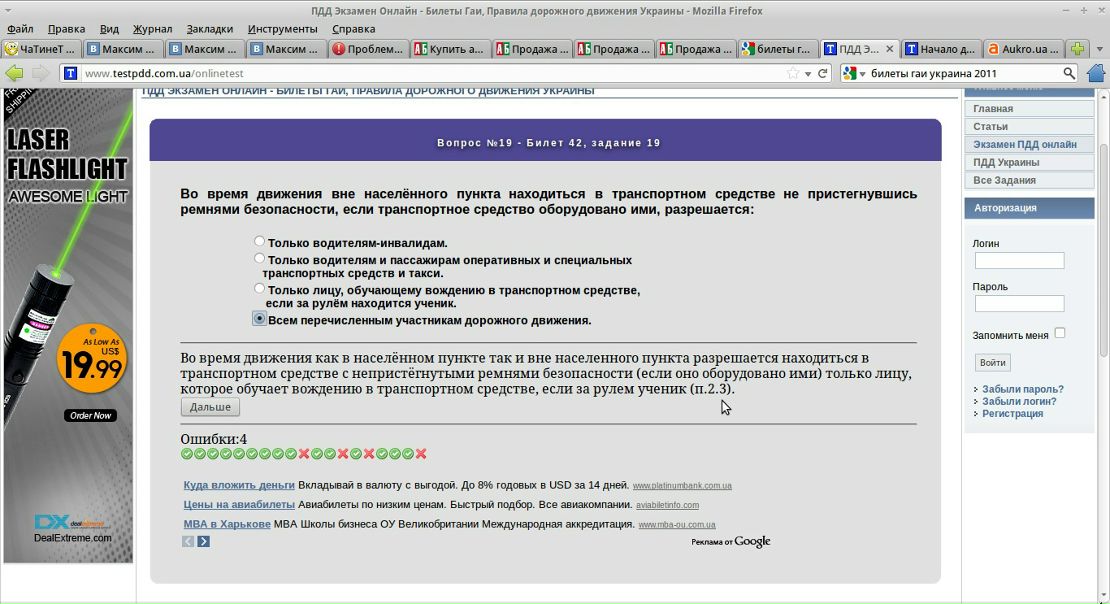Click the next-ad arrow under the ads
The width and height of the screenshot is (1110, 604).
[204, 541]
